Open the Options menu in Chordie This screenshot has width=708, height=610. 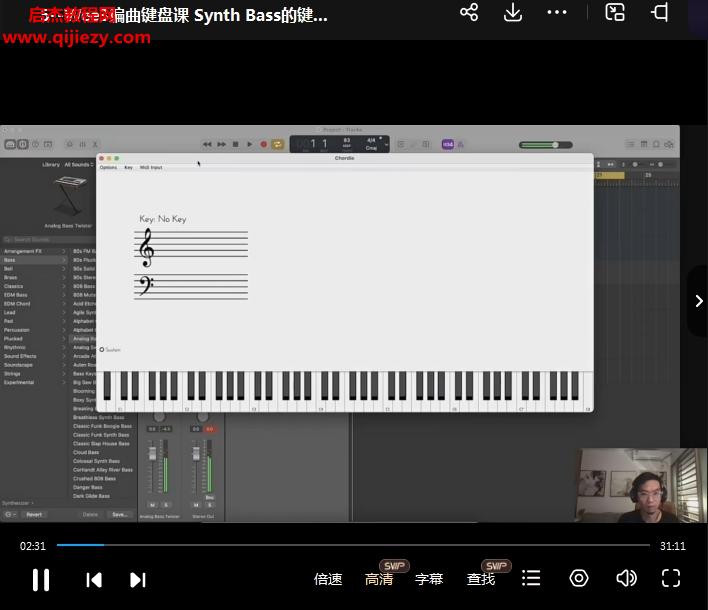click(108, 167)
